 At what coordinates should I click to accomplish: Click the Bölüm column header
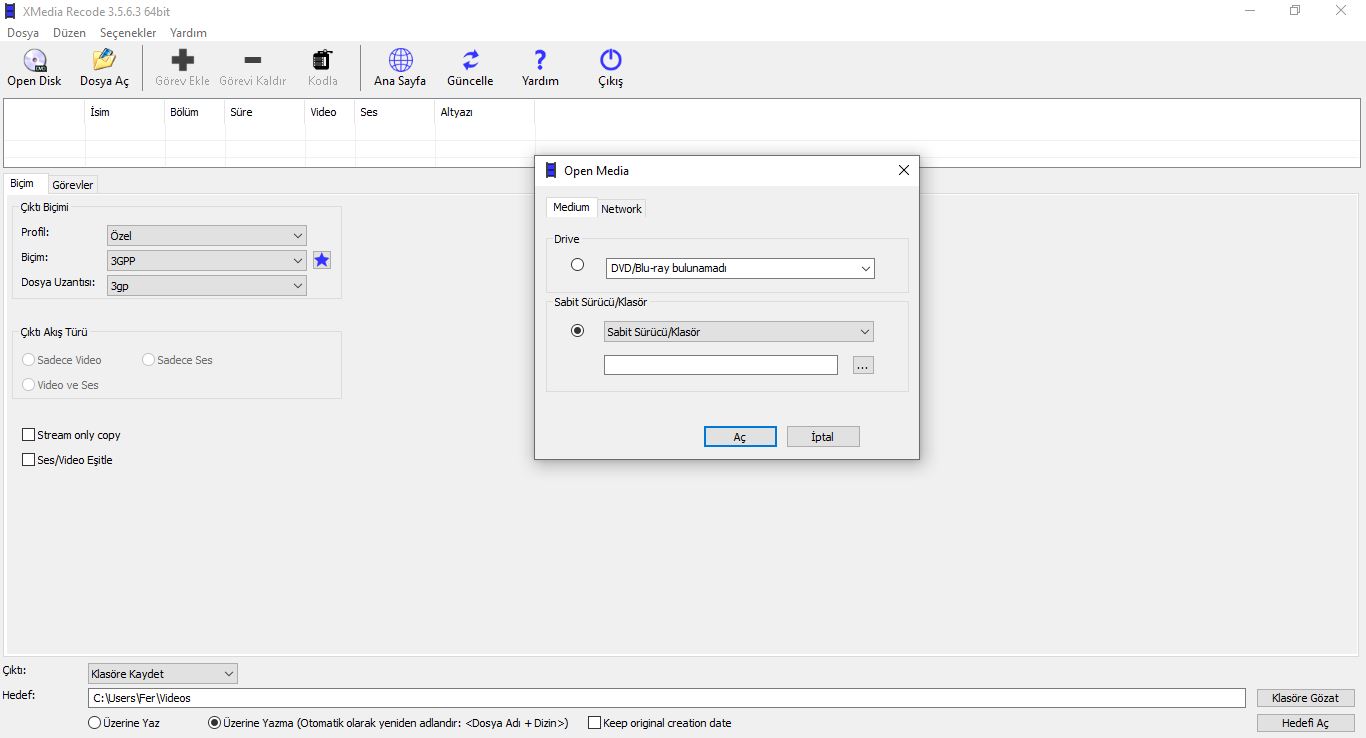pyautogui.click(x=195, y=112)
